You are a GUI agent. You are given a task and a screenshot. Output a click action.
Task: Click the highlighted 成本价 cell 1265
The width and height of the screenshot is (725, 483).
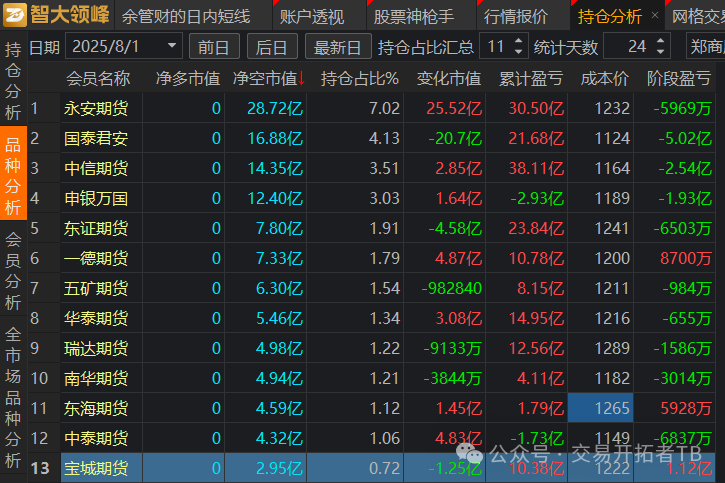pyautogui.click(x=601, y=408)
